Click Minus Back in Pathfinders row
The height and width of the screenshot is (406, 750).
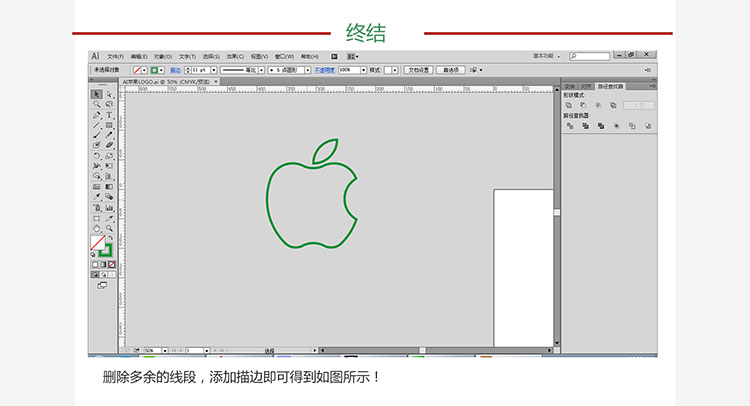648,126
